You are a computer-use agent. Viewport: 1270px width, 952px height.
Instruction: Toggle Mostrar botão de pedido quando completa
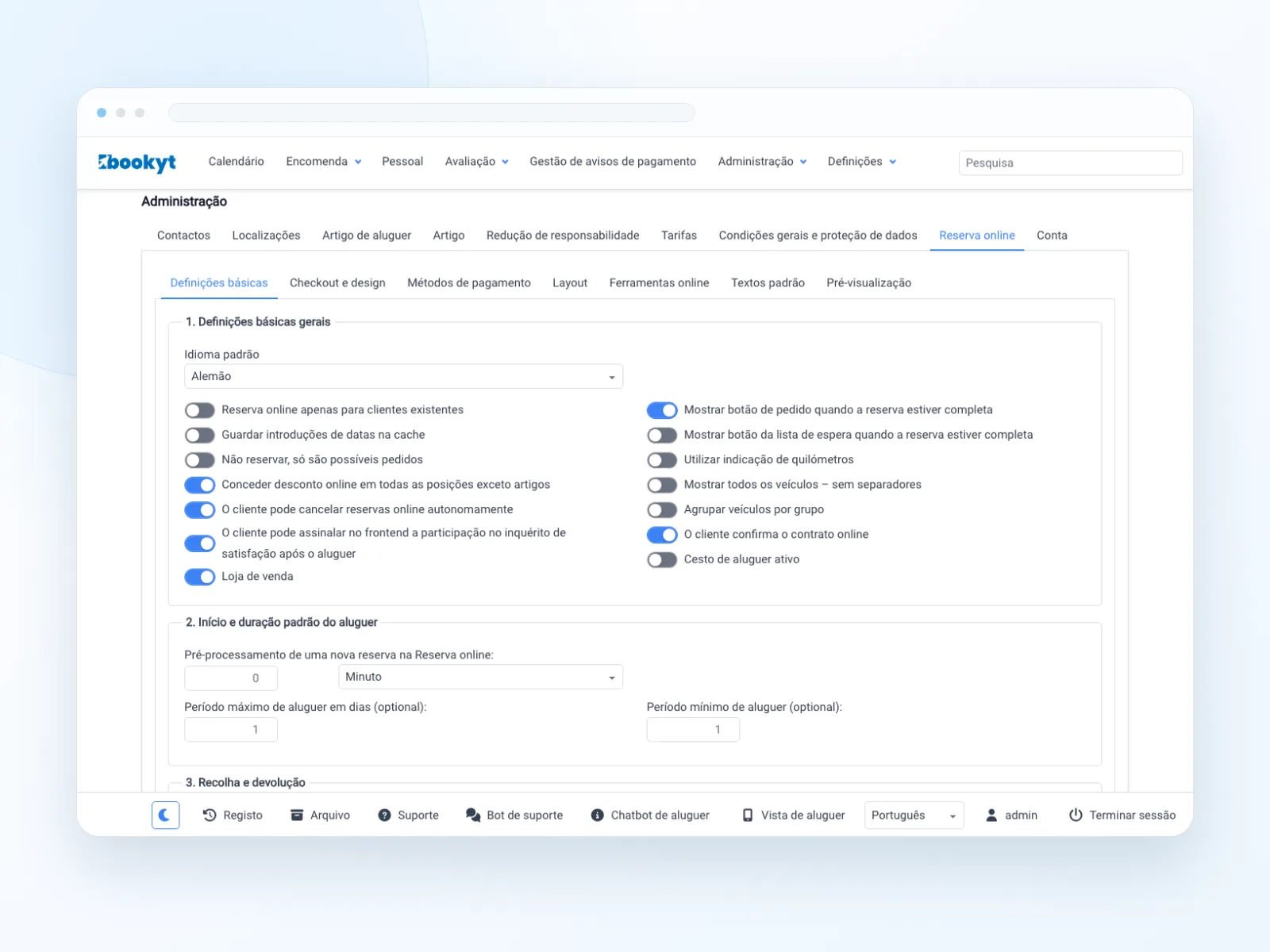click(662, 410)
